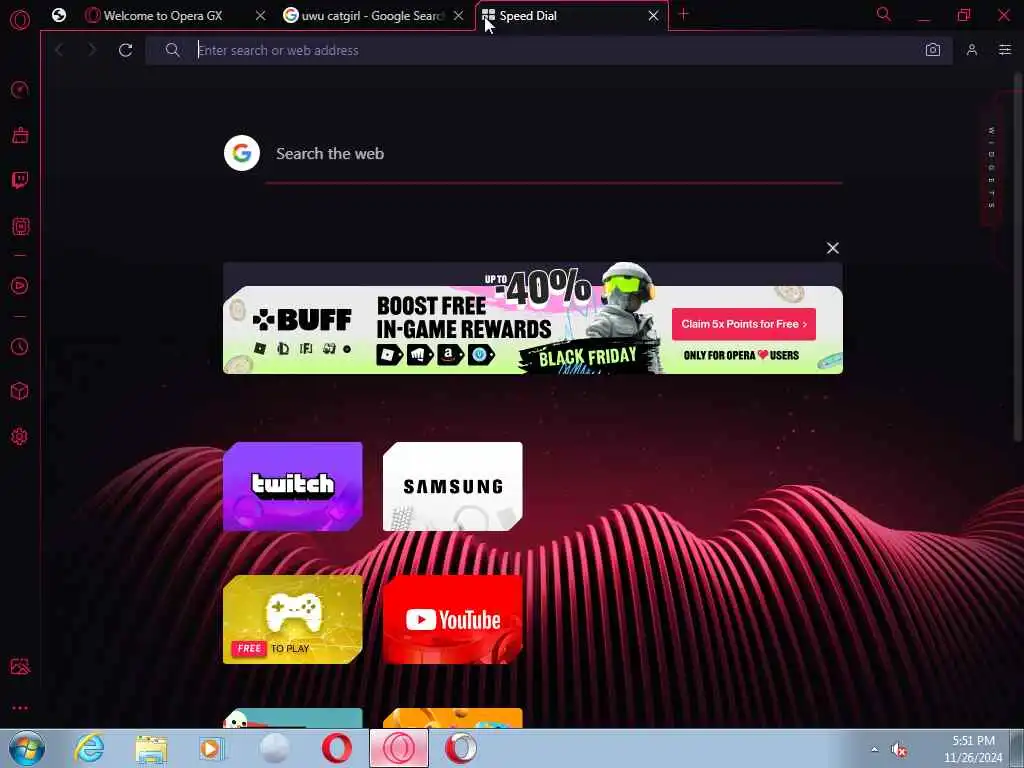Open the YouTube speed dial tile
The width and height of the screenshot is (1024, 768).
click(453, 619)
